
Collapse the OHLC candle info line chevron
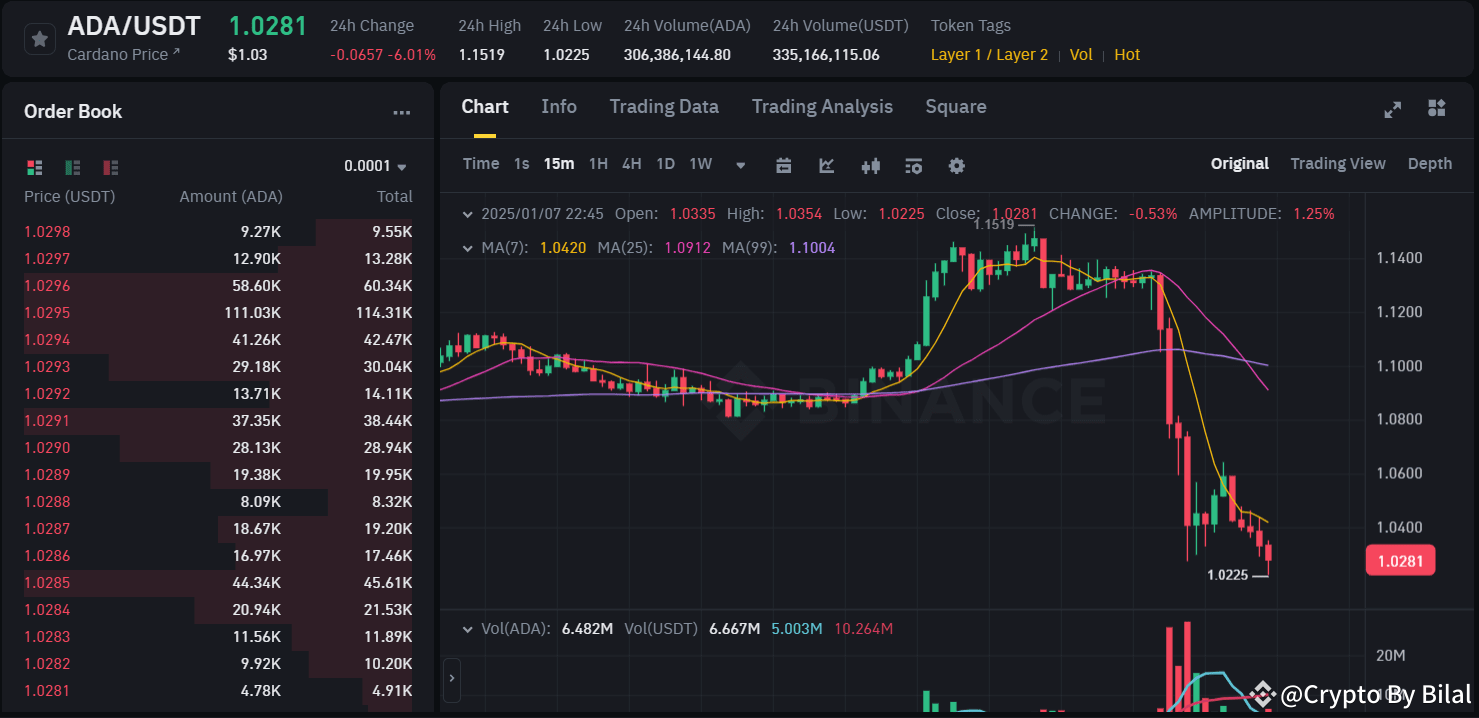click(x=466, y=214)
